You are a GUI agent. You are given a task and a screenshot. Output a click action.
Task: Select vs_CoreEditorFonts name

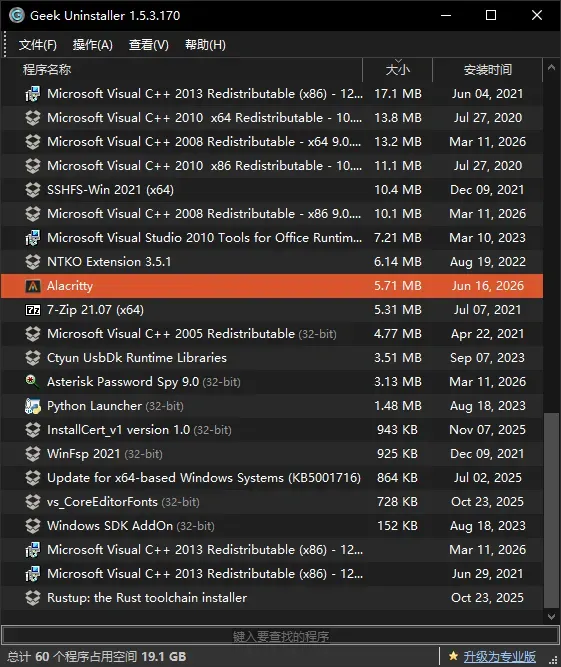click(x=102, y=502)
